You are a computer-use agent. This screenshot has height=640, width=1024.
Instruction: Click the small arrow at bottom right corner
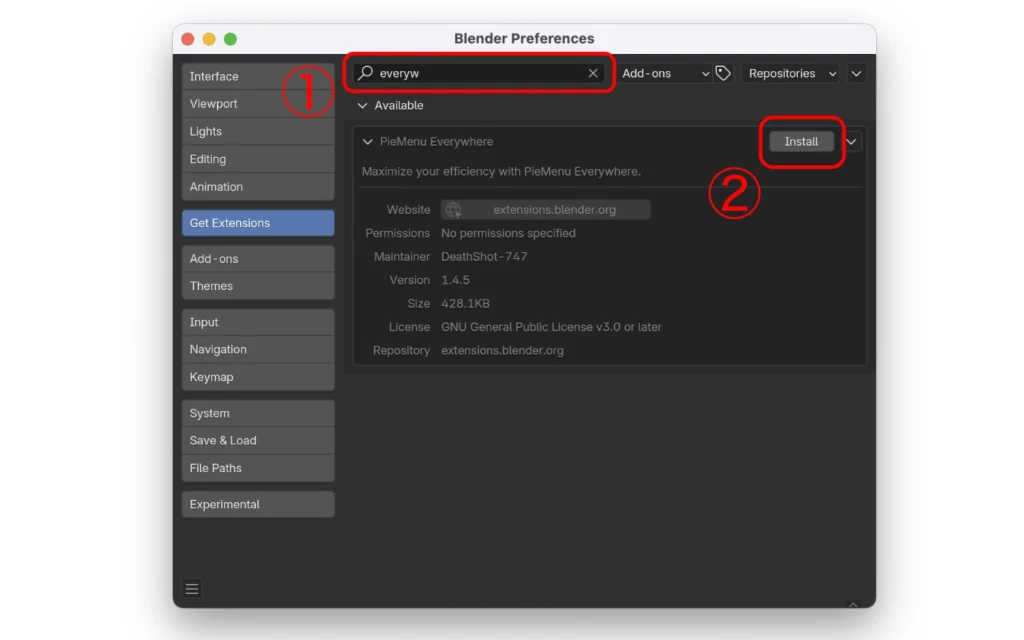(852, 605)
